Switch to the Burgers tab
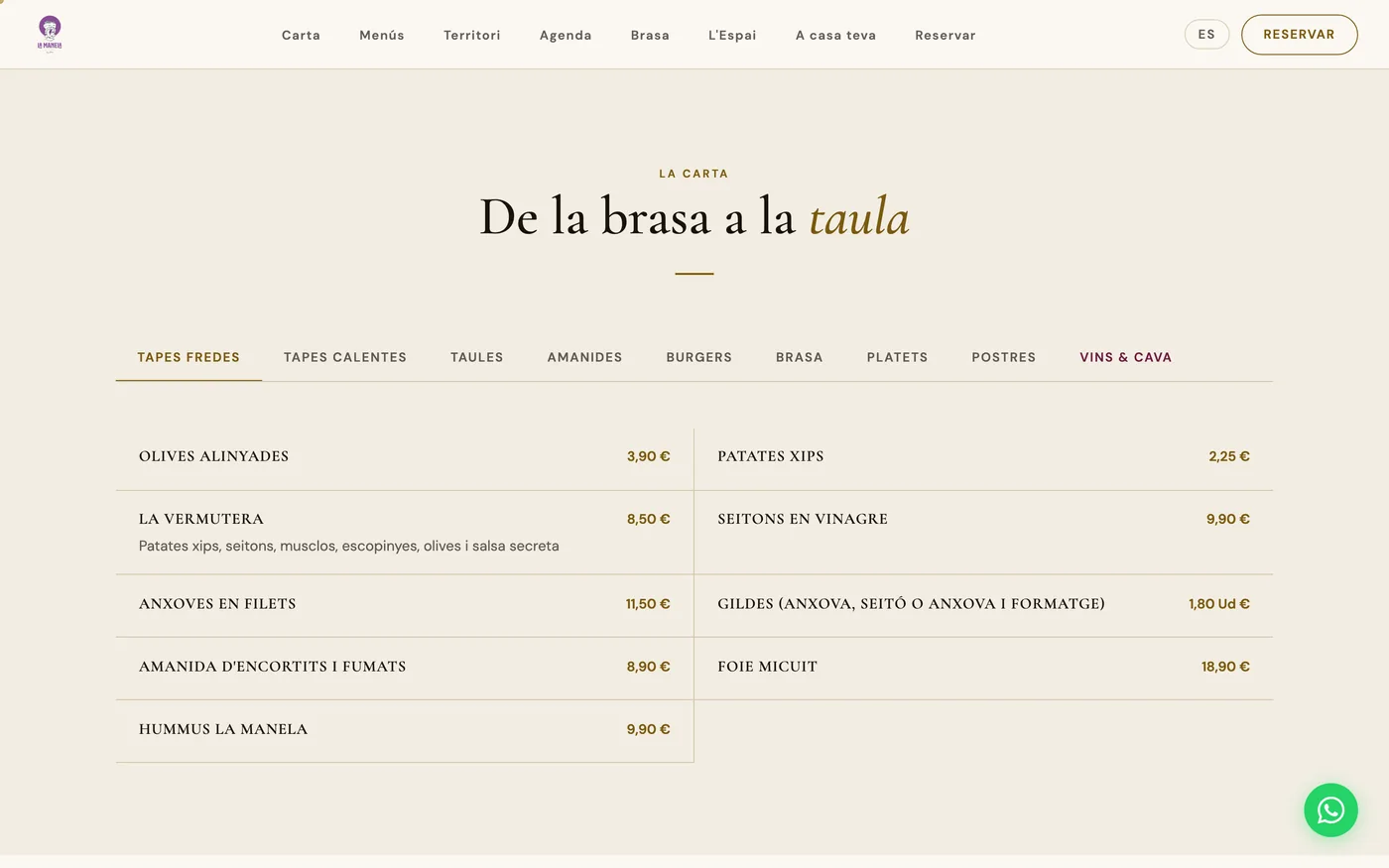This screenshot has width=1389, height=868. tap(699, 357)
